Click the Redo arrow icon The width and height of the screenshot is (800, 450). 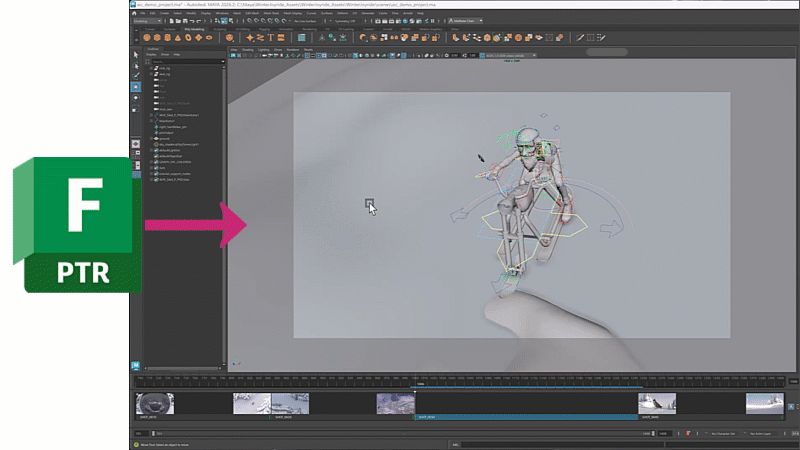coord(198,21)
